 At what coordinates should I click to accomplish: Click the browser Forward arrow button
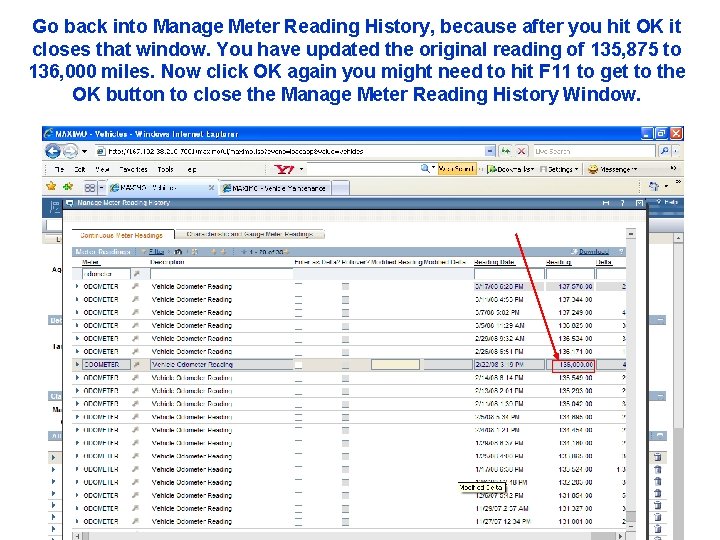point(70,151)
